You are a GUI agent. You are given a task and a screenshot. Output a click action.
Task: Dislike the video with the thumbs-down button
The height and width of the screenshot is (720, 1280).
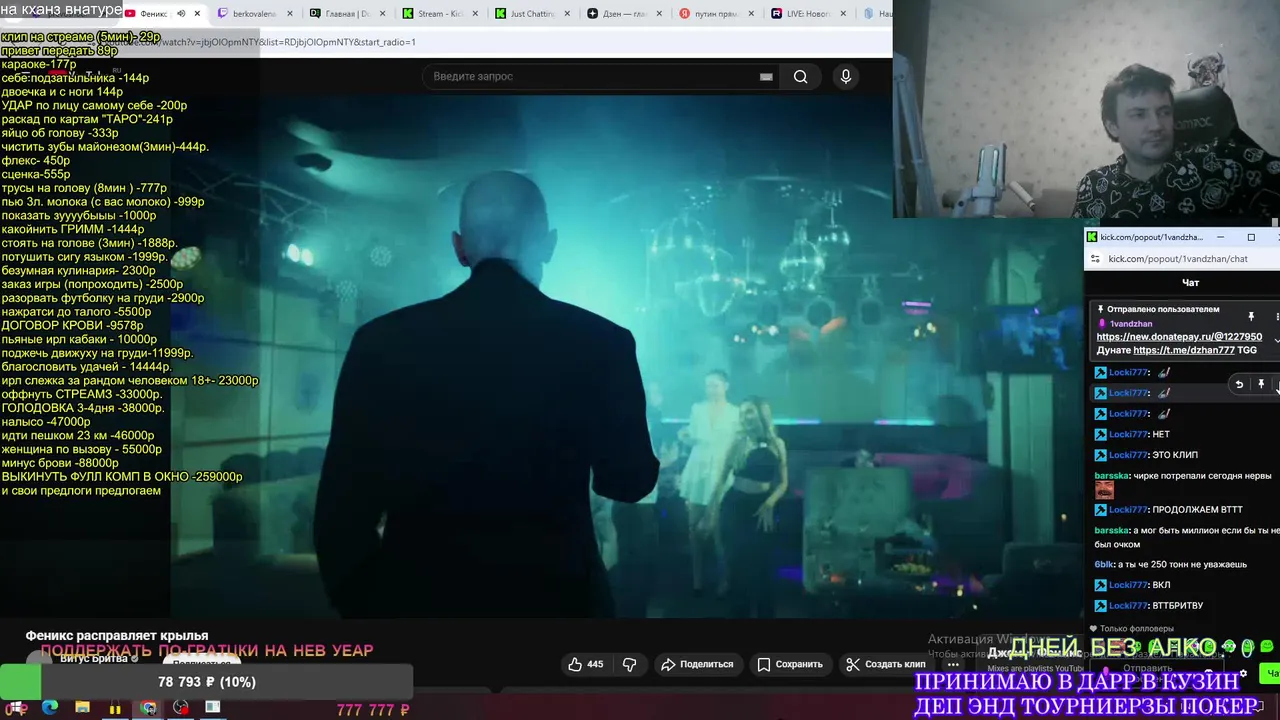[x=630, y=664]
